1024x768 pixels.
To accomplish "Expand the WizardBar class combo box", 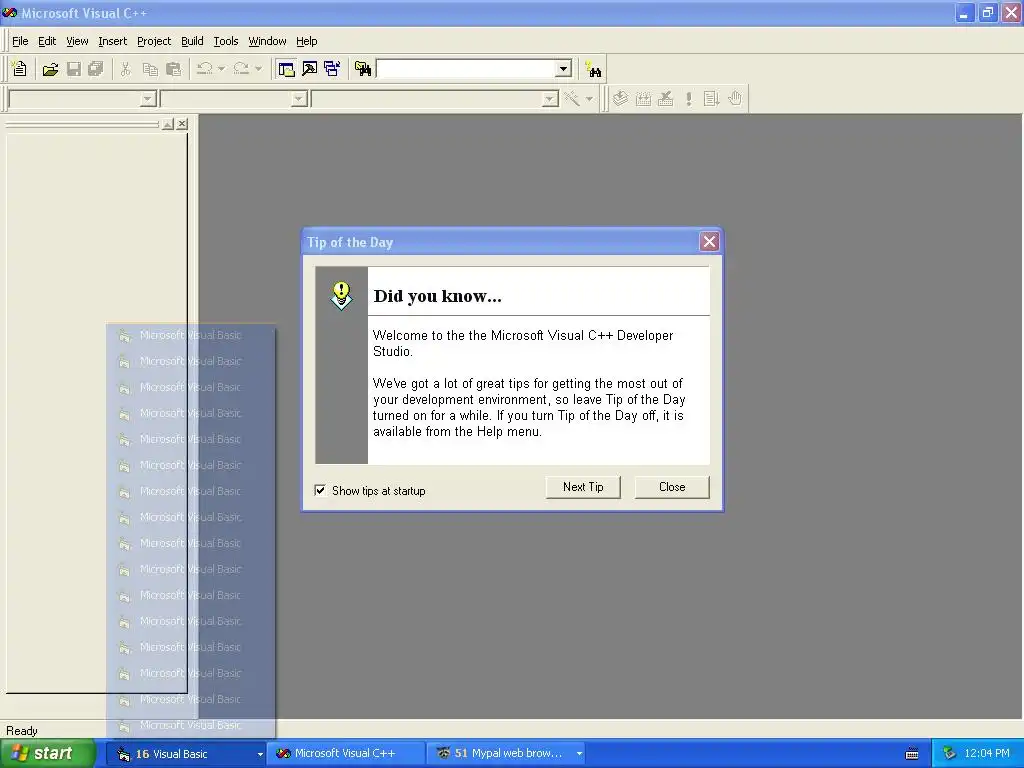I will [x=148, y=99].
